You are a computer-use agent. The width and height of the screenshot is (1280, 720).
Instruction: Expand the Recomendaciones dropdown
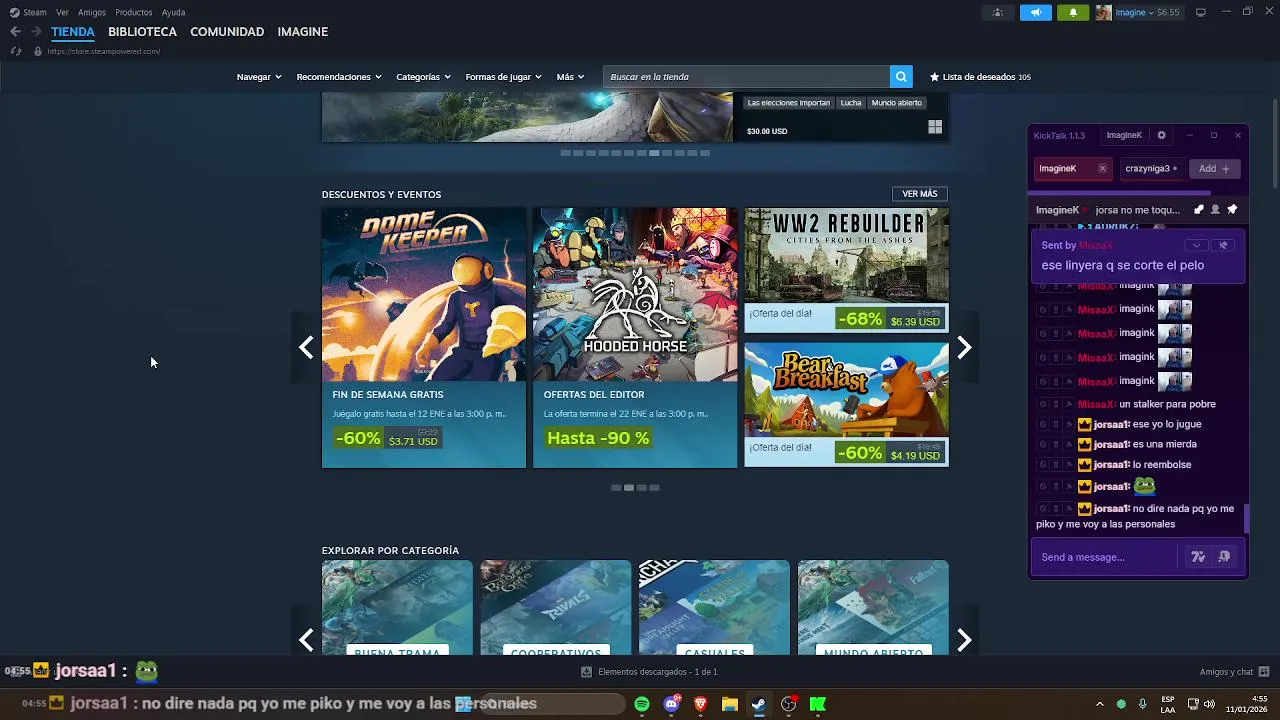(339, 77)
